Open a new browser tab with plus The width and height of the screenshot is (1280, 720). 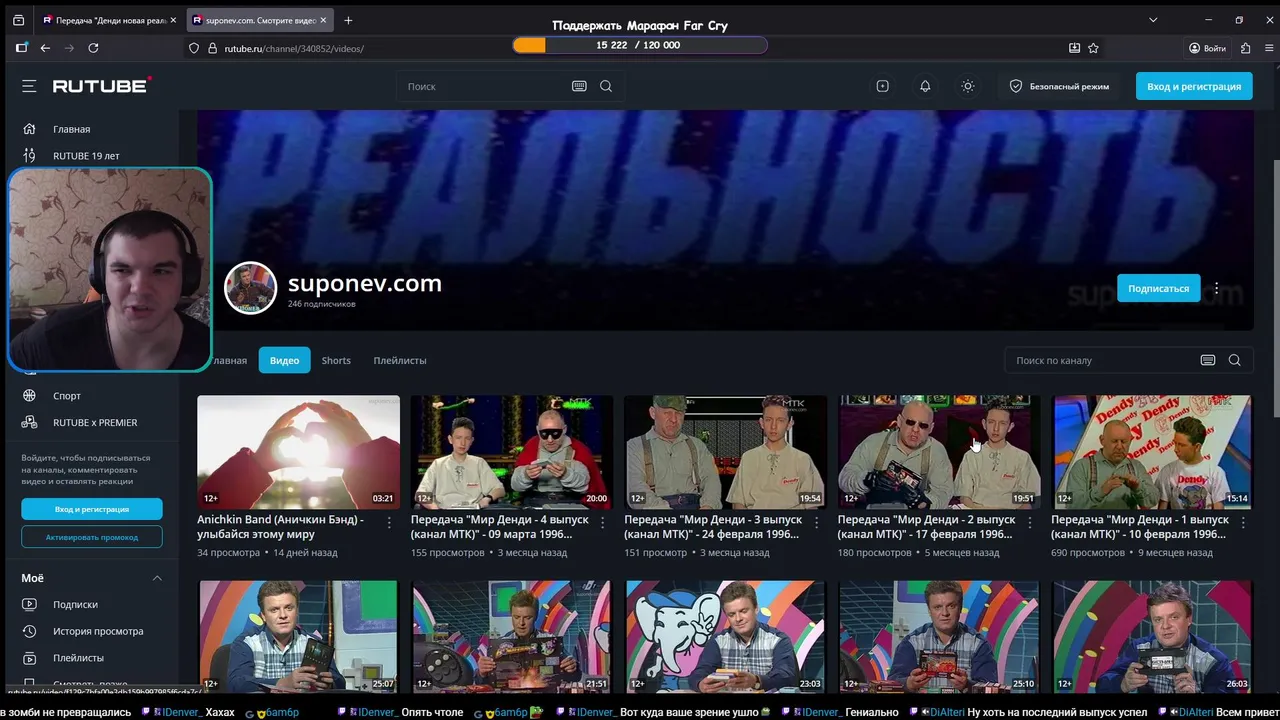coord(348,20)
